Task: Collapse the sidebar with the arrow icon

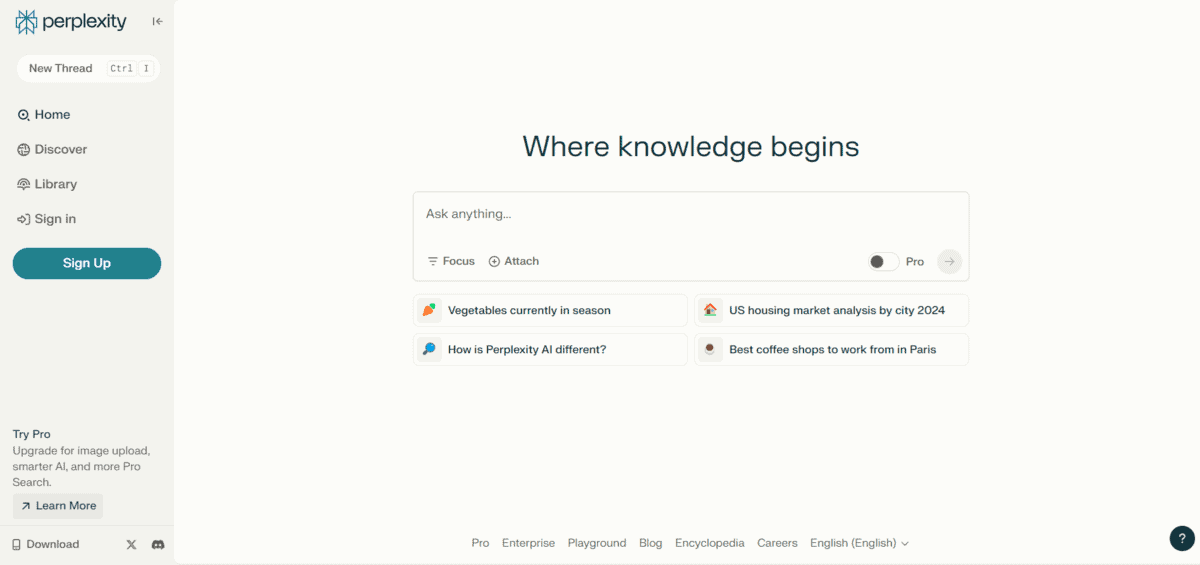Action: click(x=157, y=21)
